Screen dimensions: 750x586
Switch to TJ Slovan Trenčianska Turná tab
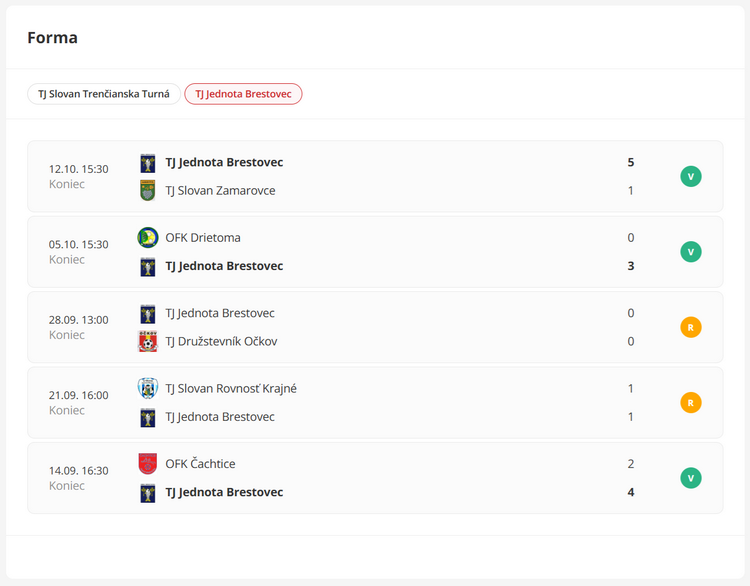pos(104,94)
